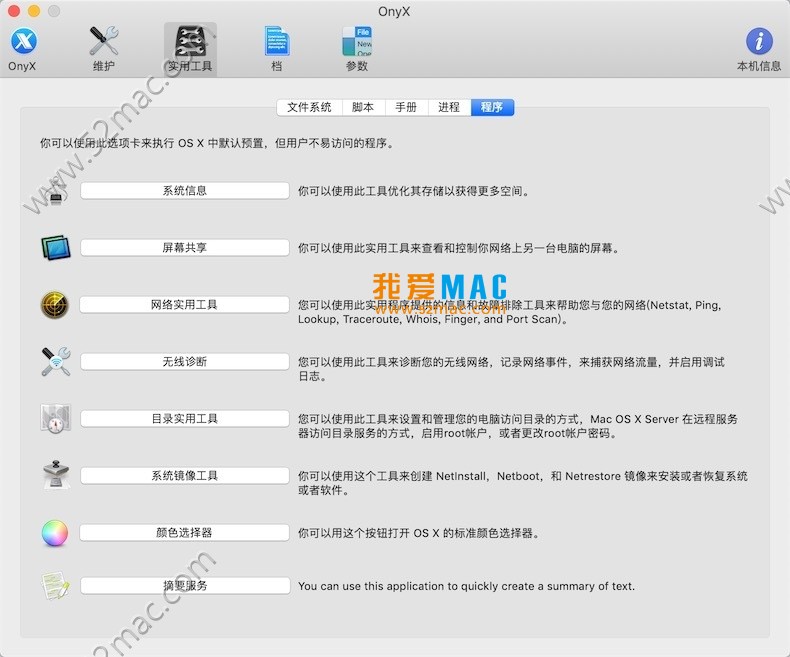Click the 颜色选择器 color wheel icon

pyautogui.click(x=54, y=533)
